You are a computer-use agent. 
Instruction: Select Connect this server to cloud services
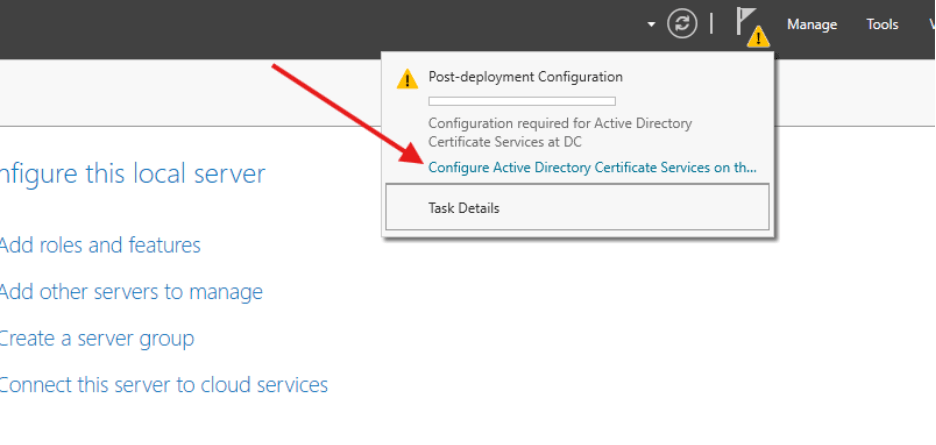[x=163, y=385]
